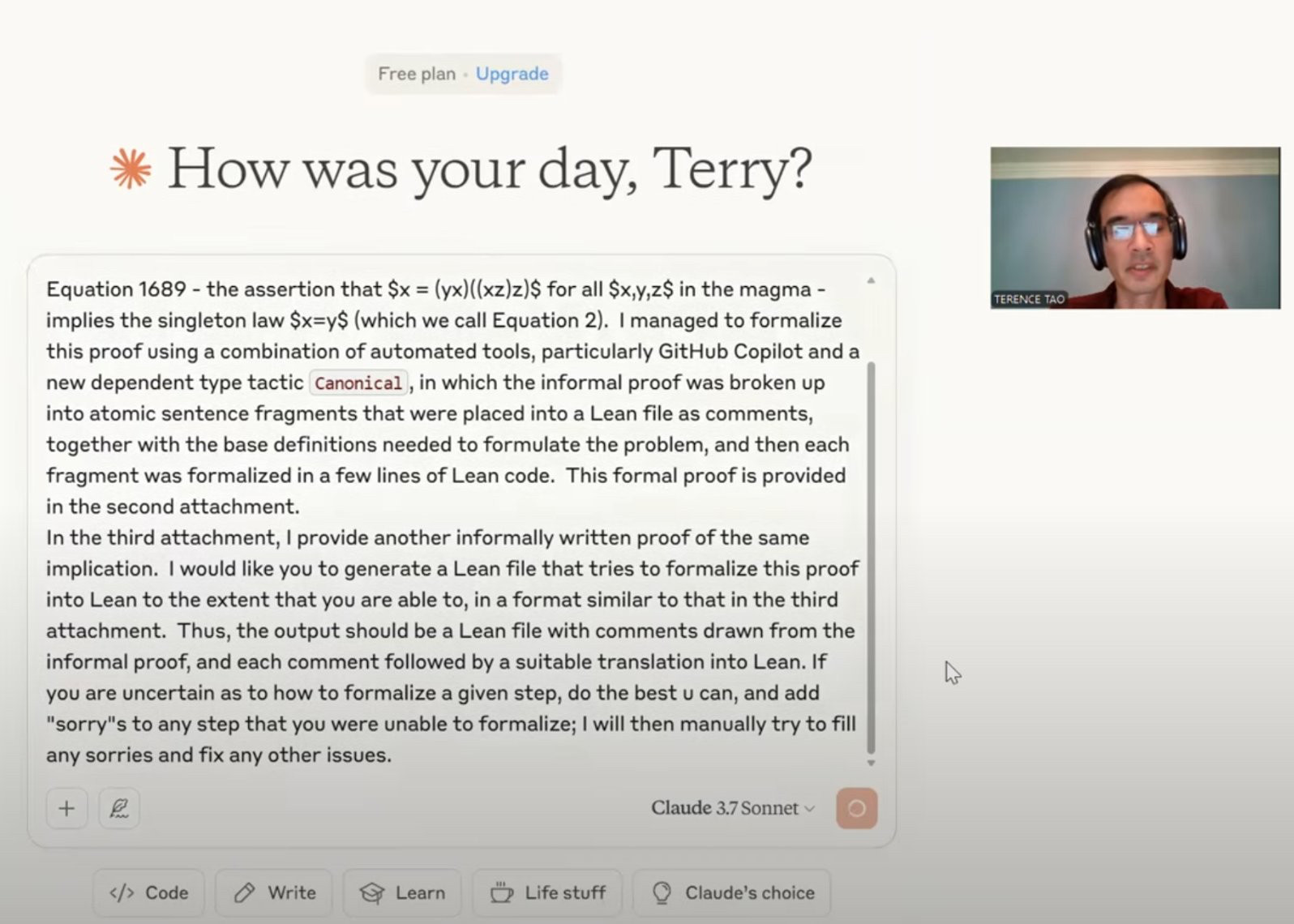This screenshot has width=1294, height=924.
Task: Select the Write suggestion chip
Action: tap(274, 892)
